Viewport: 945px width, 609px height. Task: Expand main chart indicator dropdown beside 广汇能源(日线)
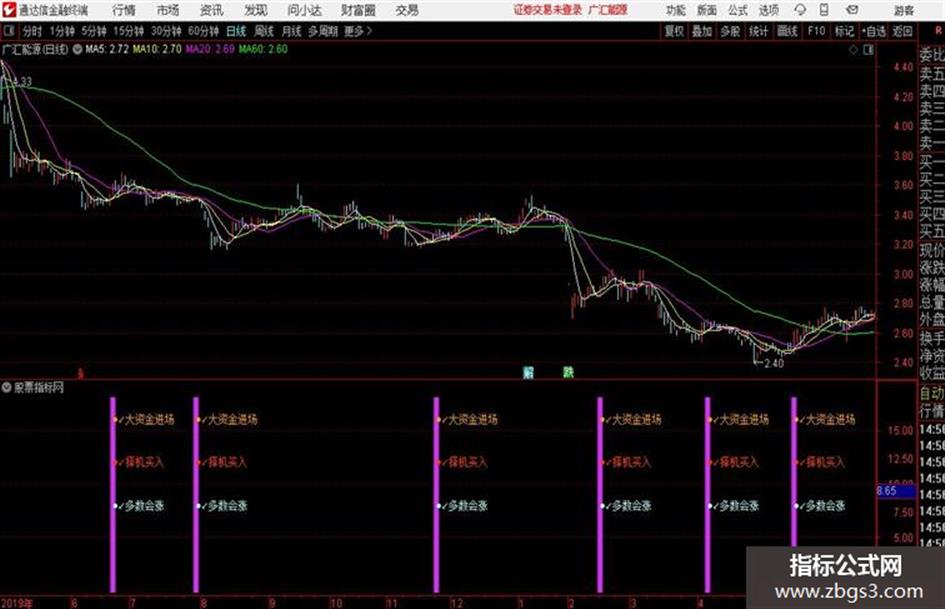[77, 49]
